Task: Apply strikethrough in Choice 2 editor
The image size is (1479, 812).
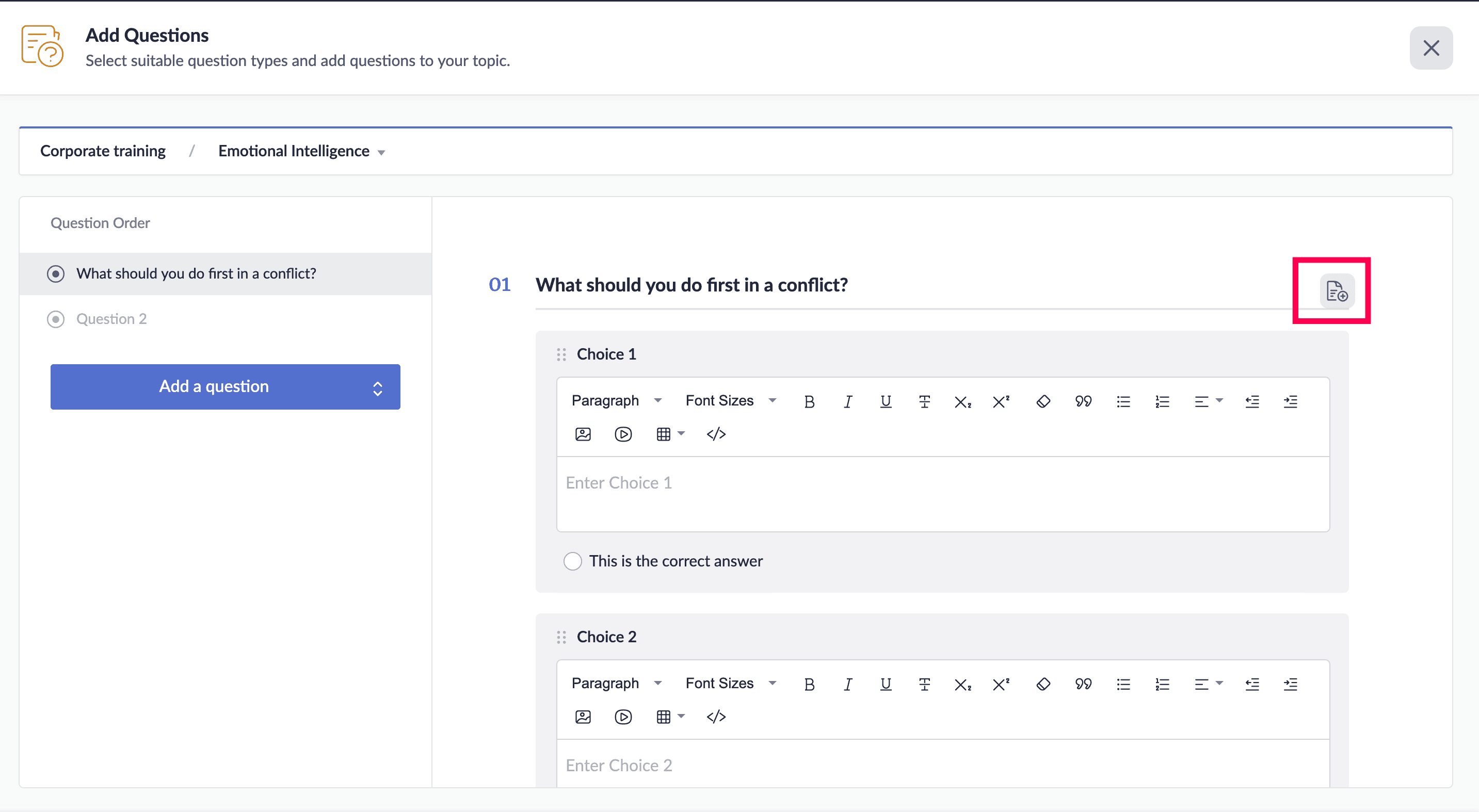Action: pos(924,684)
